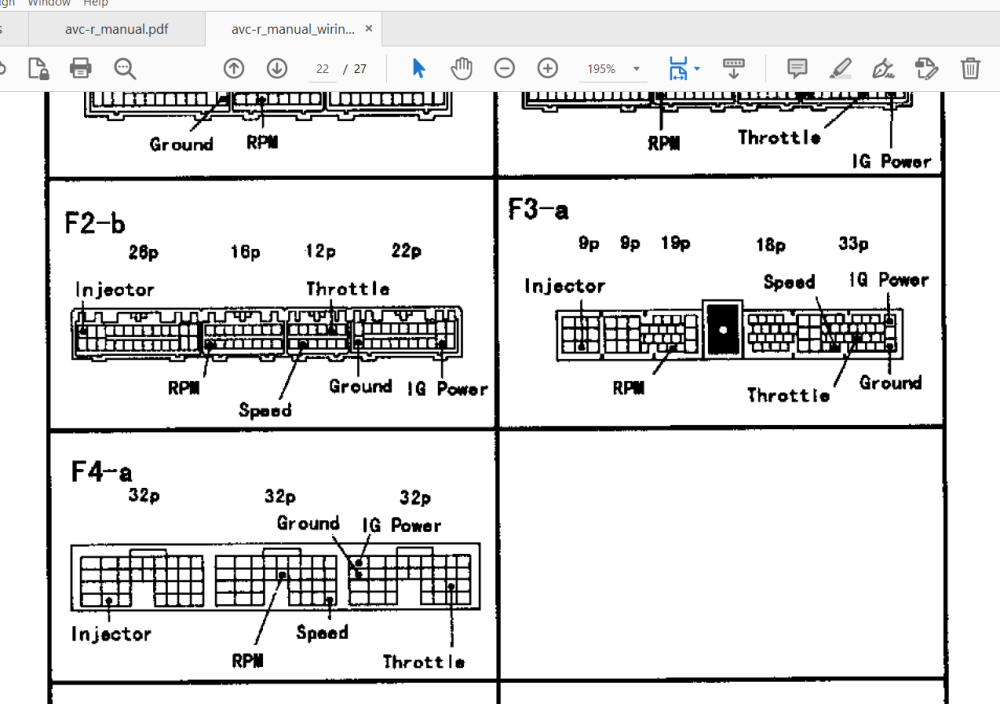Click the Ground label in F2-b diagram
The image size is (1000, 704).
point(360,386)
